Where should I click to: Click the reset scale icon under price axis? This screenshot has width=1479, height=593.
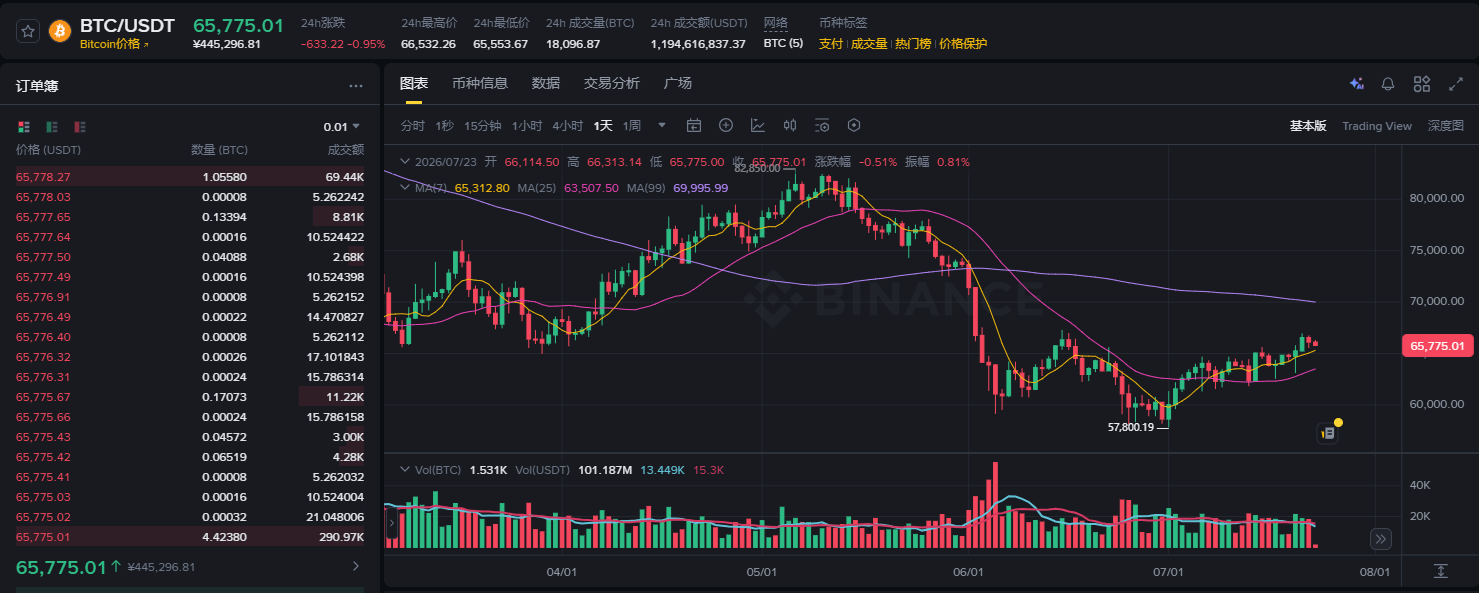coord(1441,571)
